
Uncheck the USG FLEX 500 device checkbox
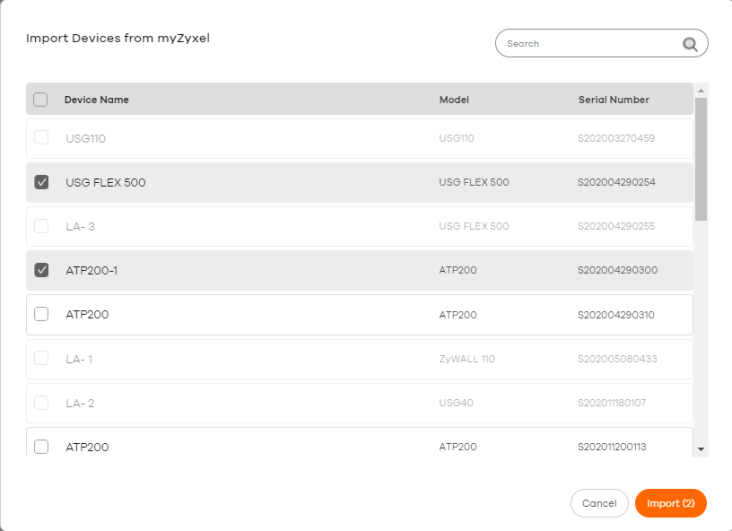click(41, 182)
